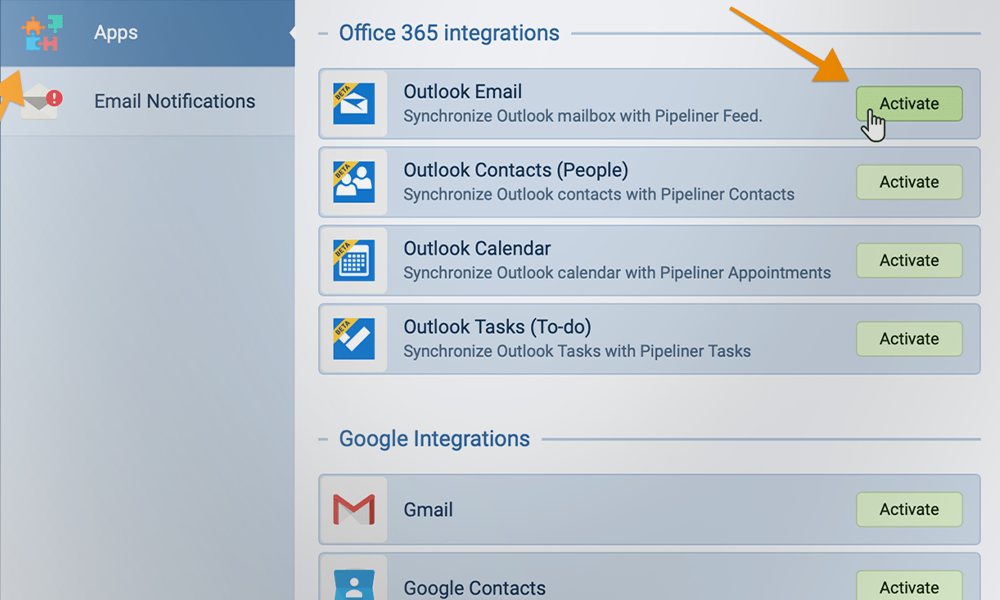
Task: Click the Outlook Tasks checkmark icon
Action: click(353, 339)
